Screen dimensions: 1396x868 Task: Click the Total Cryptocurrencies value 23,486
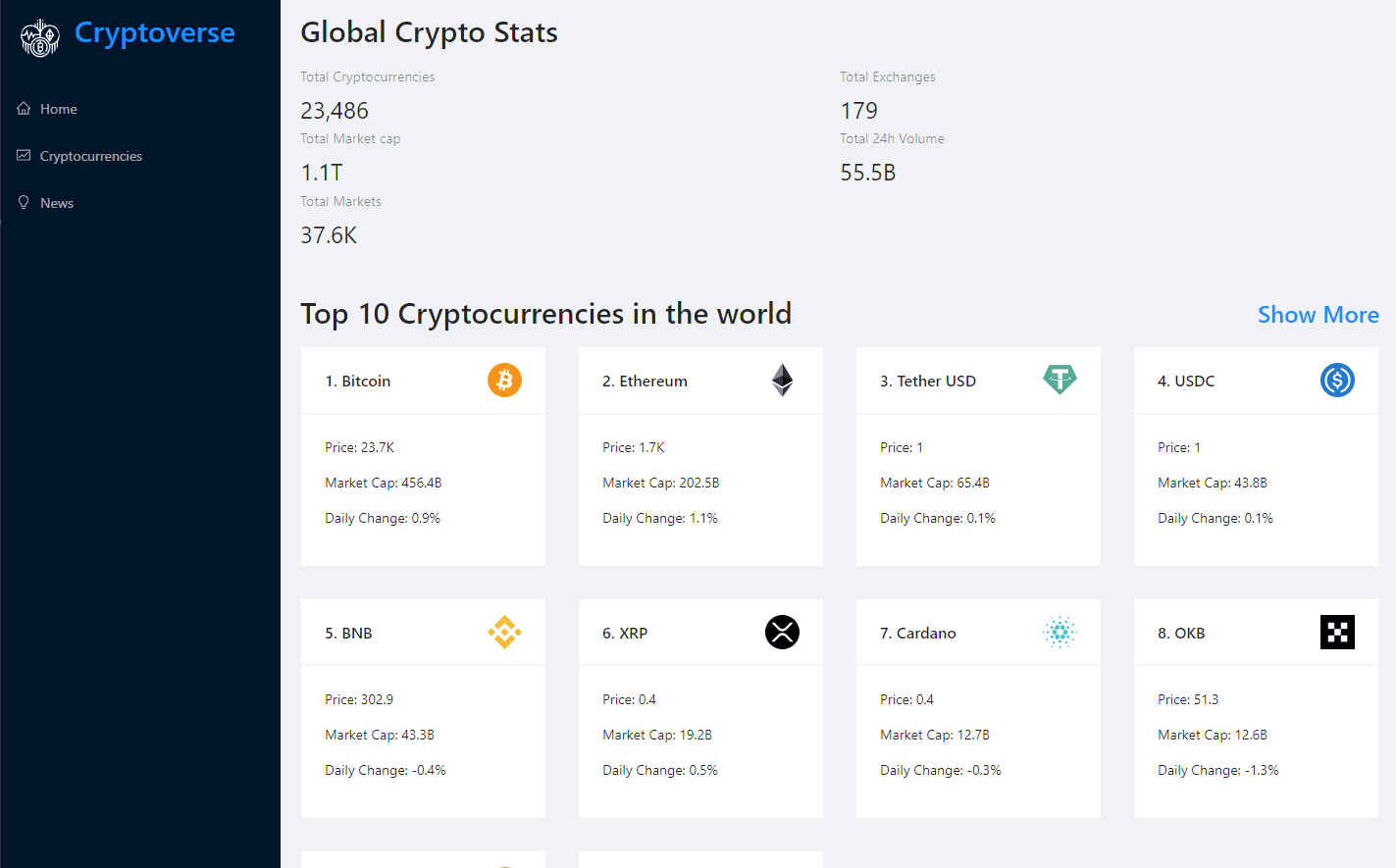point(335,111)
